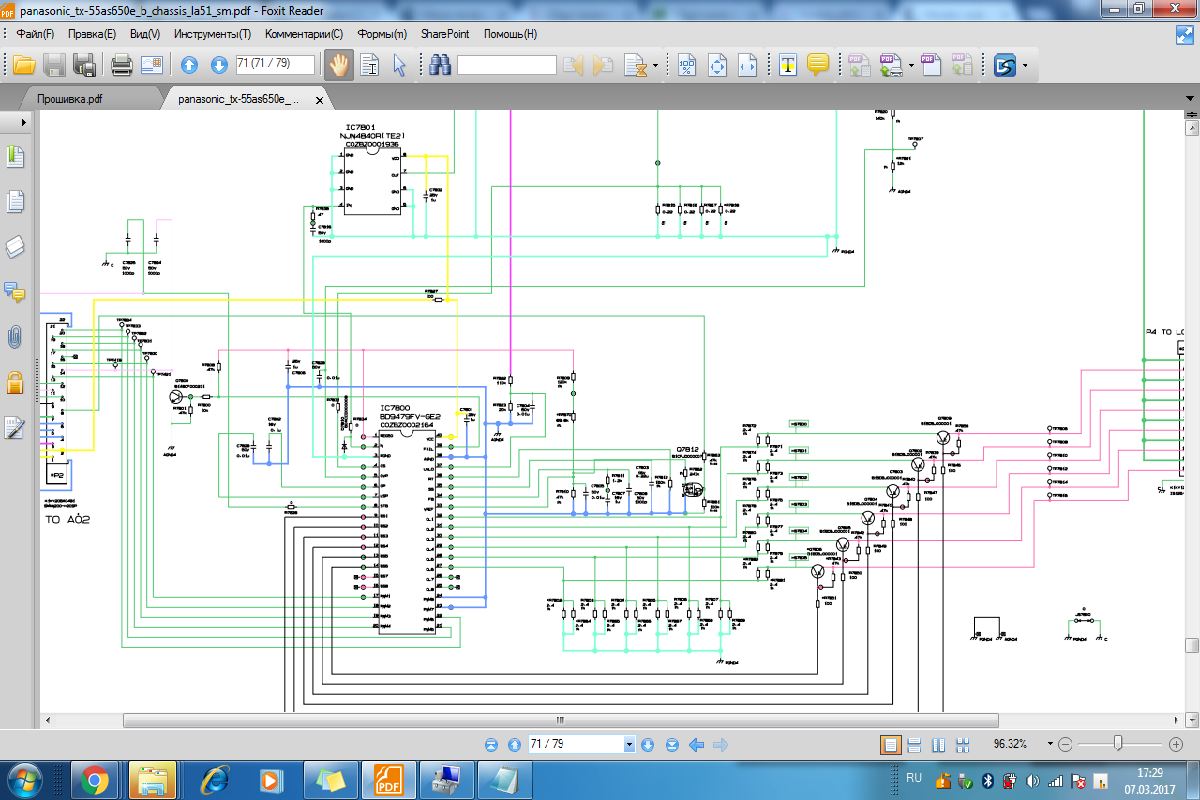This screenshot has width=1200, height=800.
Task: Switch to the Прошивка.pdf tab
Action: click(70, 99)
